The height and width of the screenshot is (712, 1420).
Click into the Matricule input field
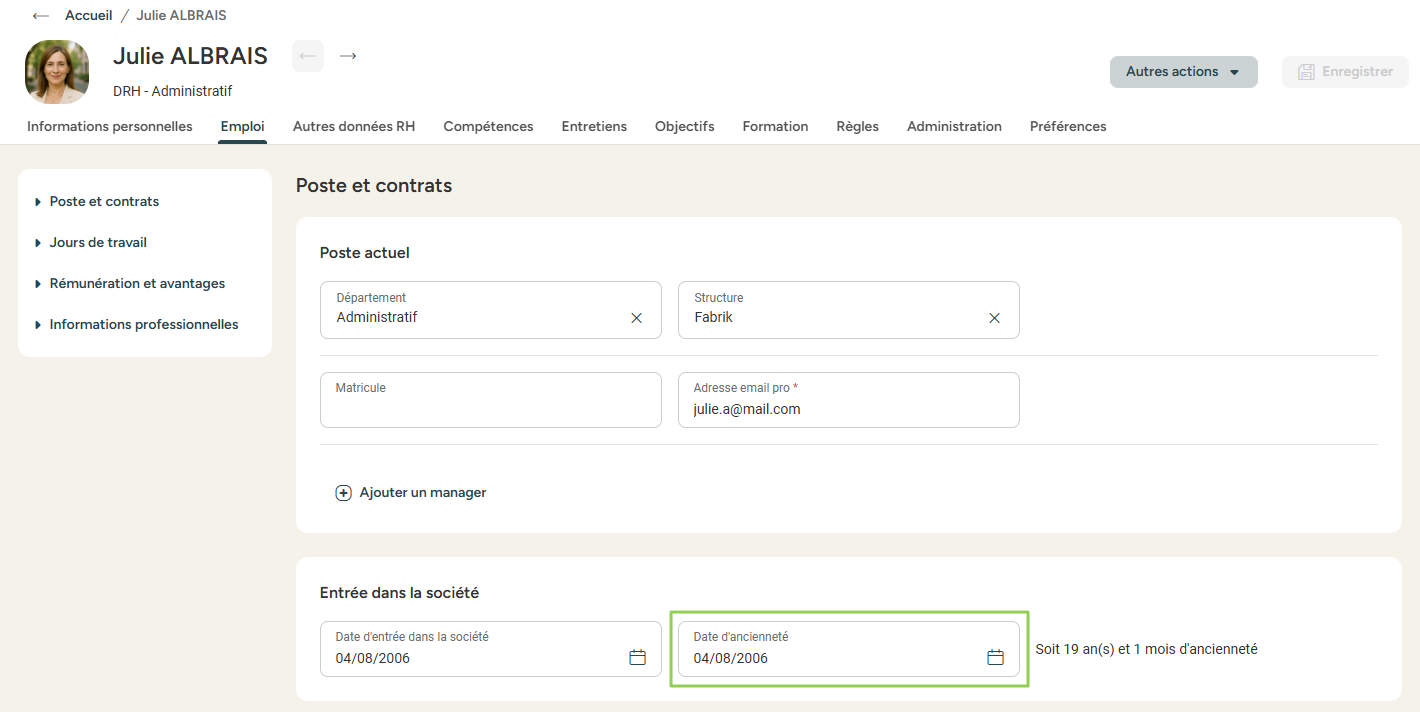pyautogui.click(x=490, y=408)
